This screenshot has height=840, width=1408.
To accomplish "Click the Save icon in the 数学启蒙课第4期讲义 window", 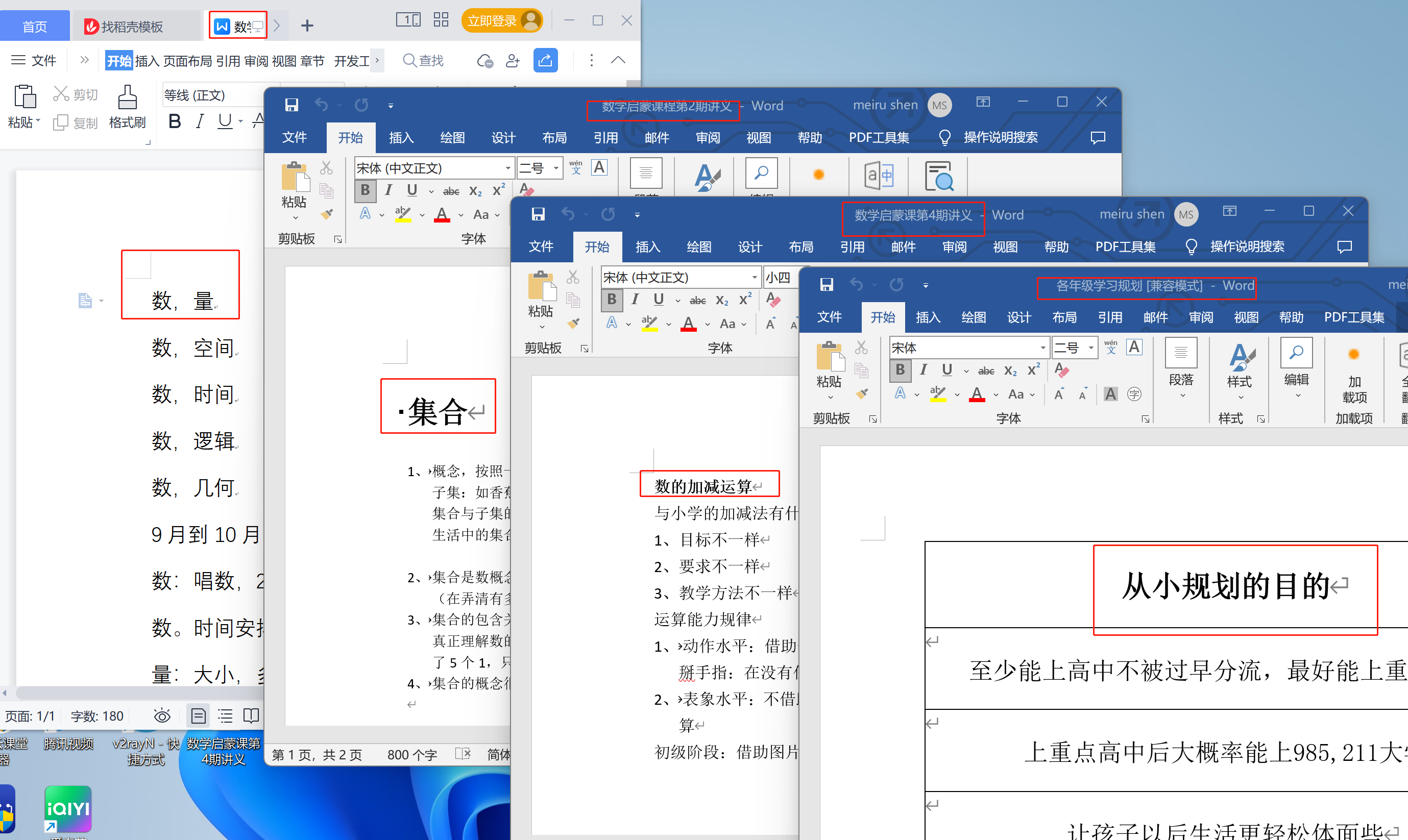I will [x=538, y=214].
